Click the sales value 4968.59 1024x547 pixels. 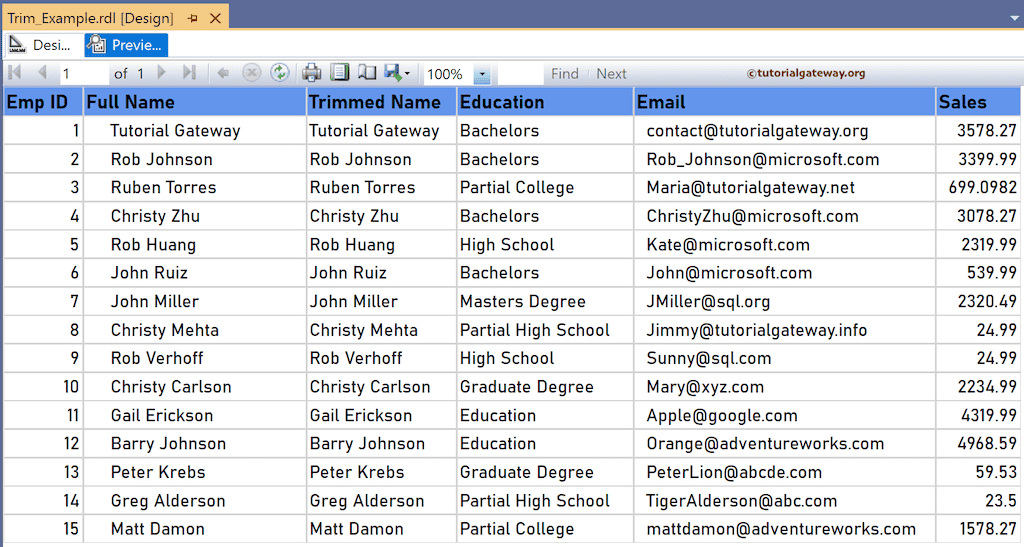[x=978, y=444]
